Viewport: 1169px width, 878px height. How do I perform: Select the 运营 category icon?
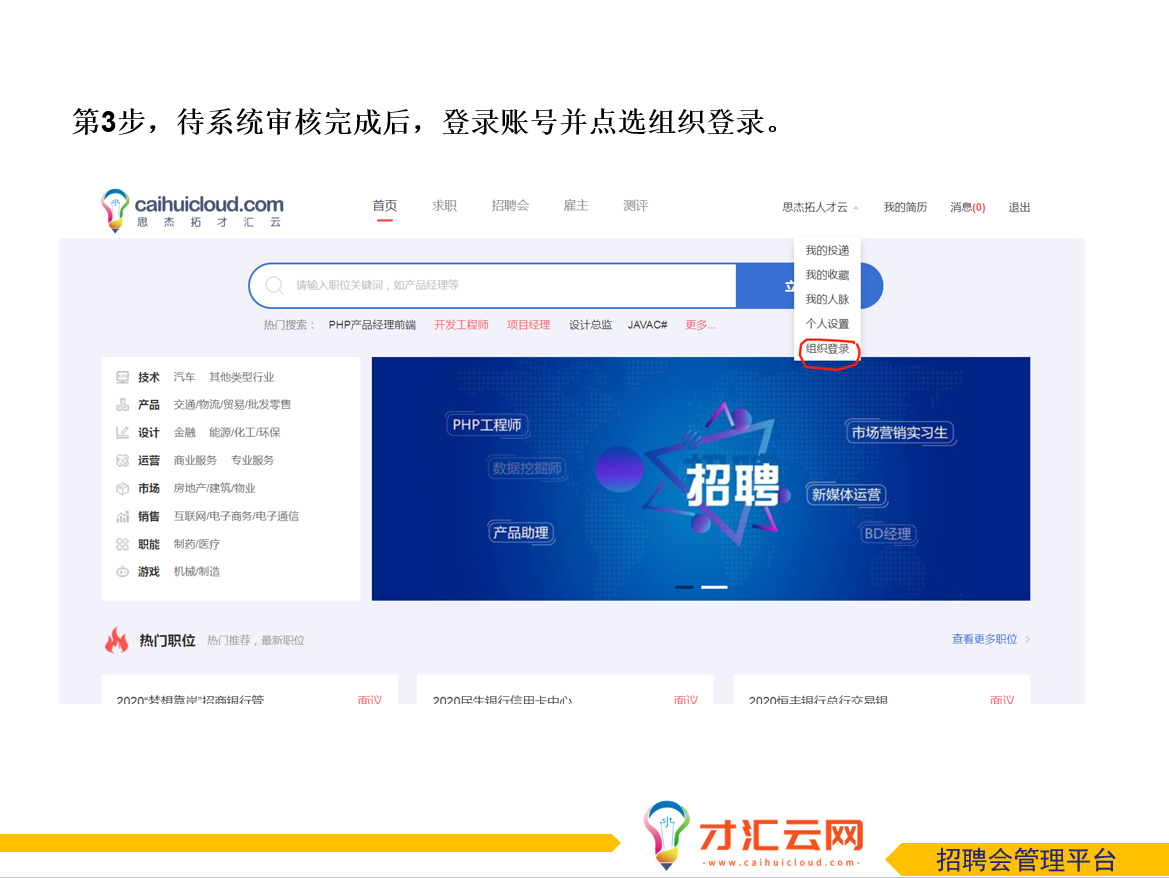coord(122,460)
